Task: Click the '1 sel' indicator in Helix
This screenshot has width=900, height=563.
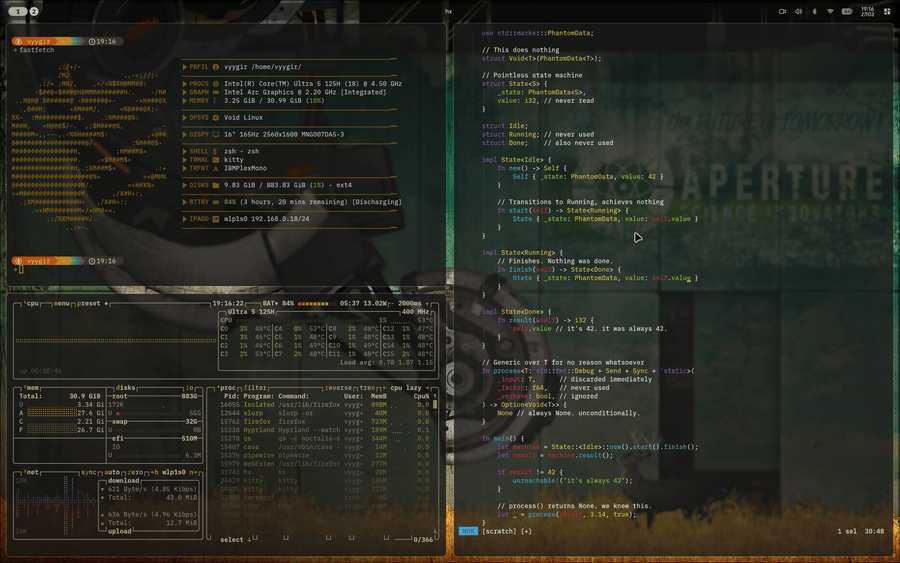Action: tap(847, 531)
